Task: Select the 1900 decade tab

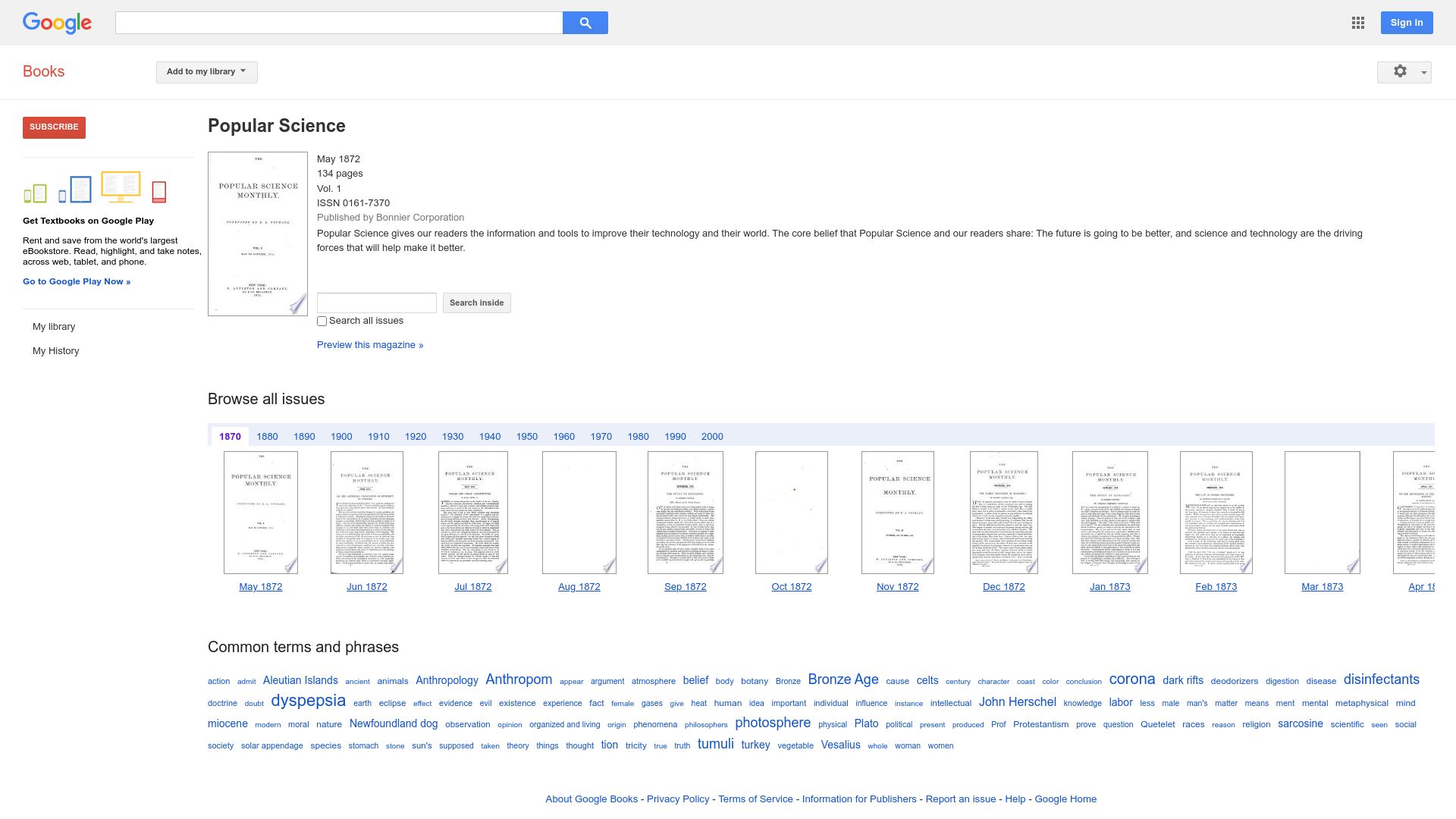Action: pos(341,437)
